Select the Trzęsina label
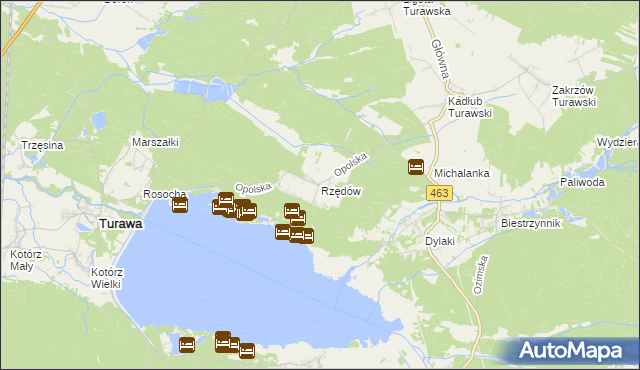Screen dimensions: 640x370 [x=42, y=146]
